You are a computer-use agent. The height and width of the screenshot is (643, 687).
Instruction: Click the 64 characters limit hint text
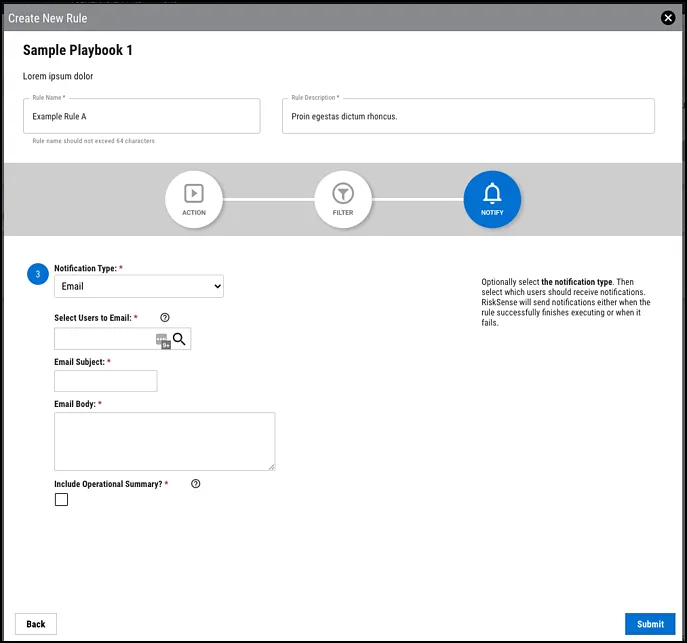pyautogui.click(x=93, y=141)
